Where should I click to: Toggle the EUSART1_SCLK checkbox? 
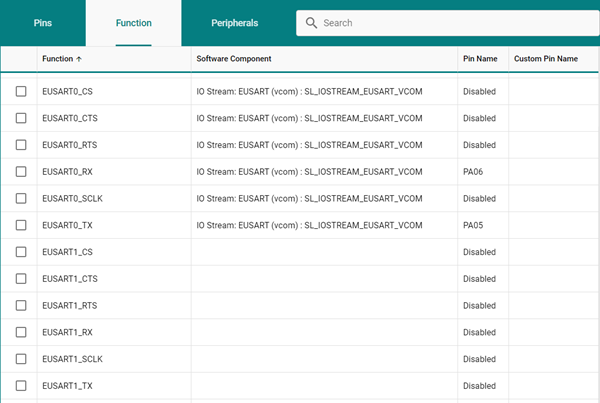(x=21, y=359)
